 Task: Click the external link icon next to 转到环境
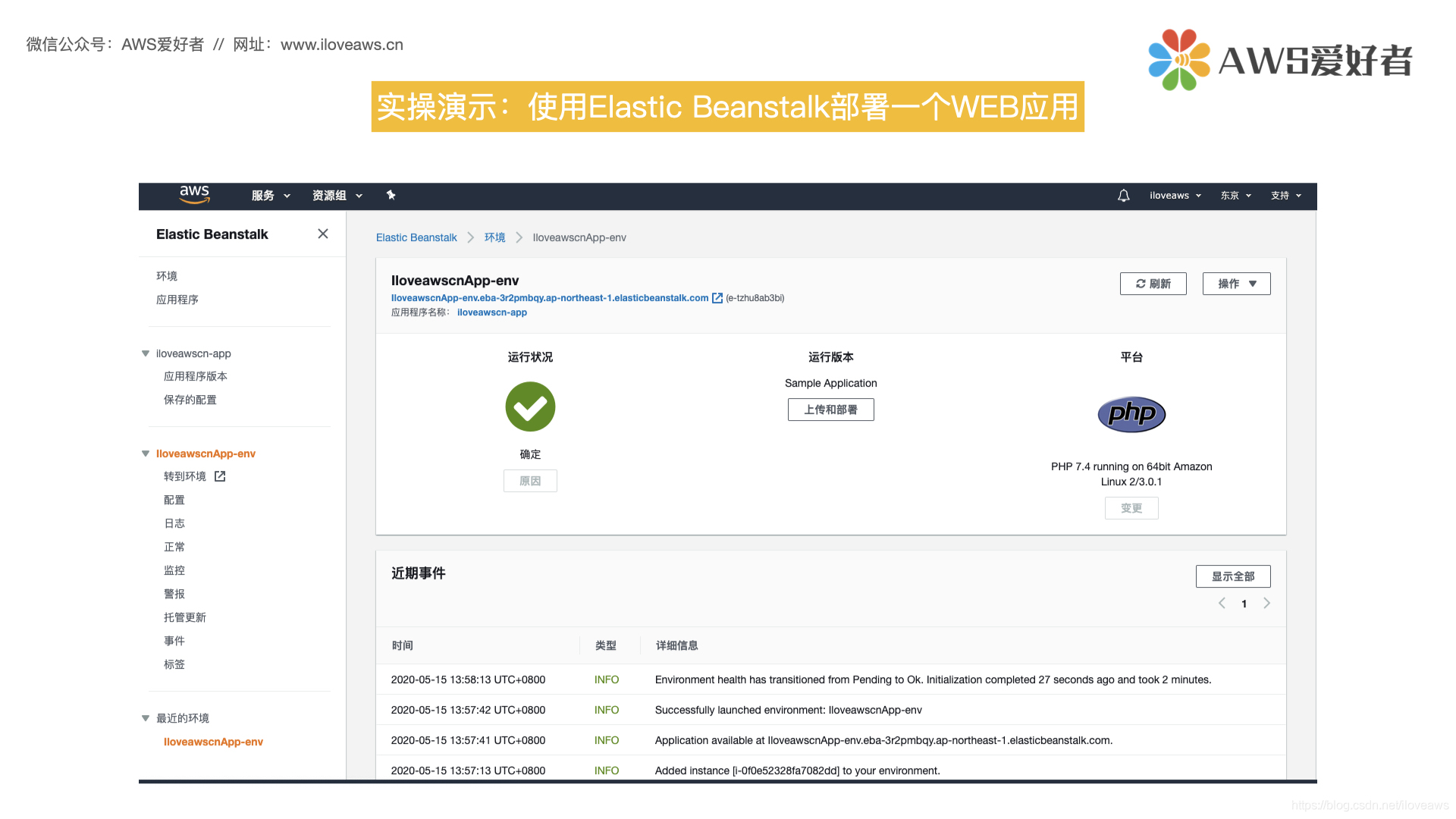(x=220, y=476)
